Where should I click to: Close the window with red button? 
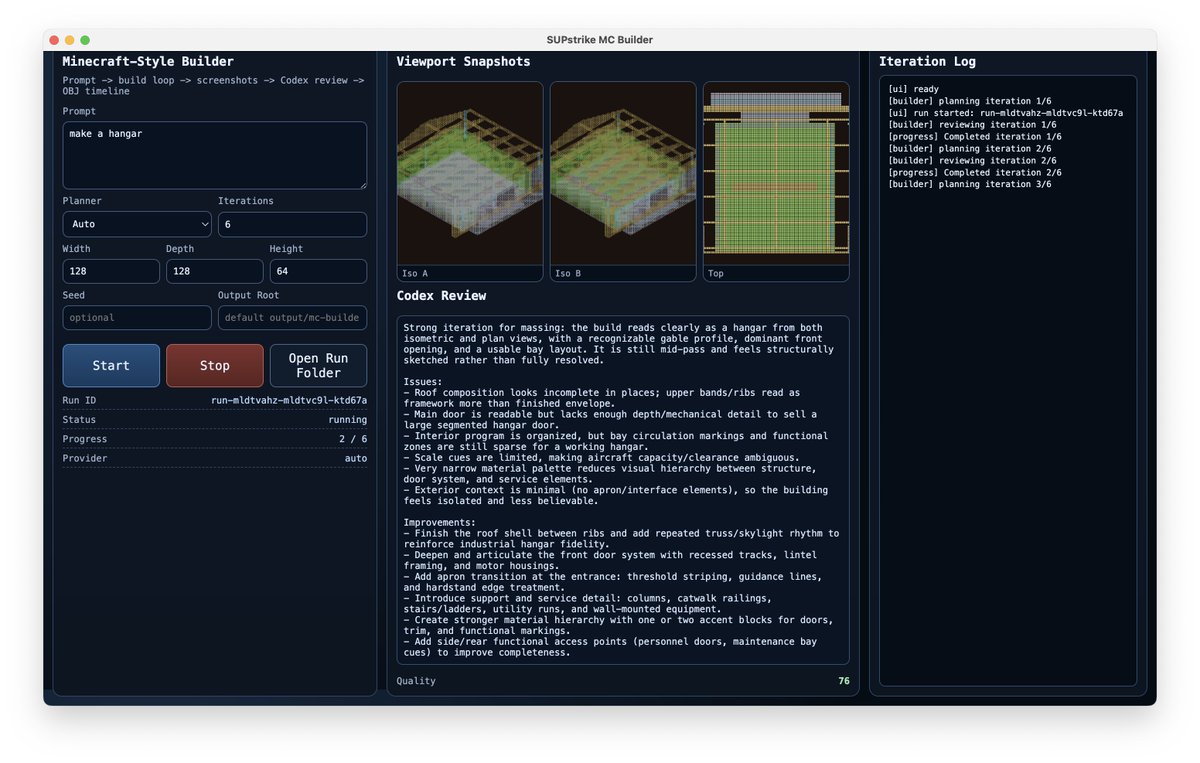[x=54, y=40]
